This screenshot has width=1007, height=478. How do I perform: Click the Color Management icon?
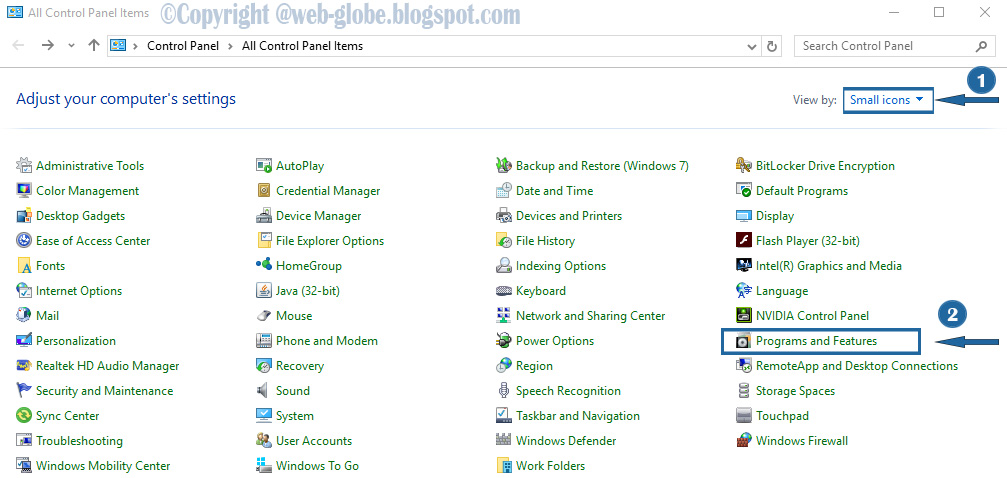[24, 191]
